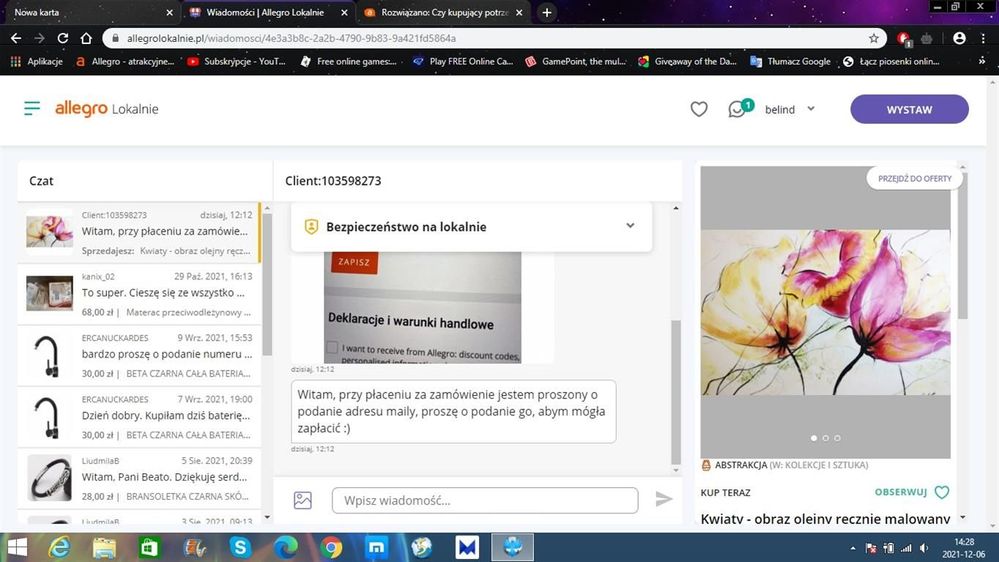Open the screenshot image in conversation

tap(422, 307)
